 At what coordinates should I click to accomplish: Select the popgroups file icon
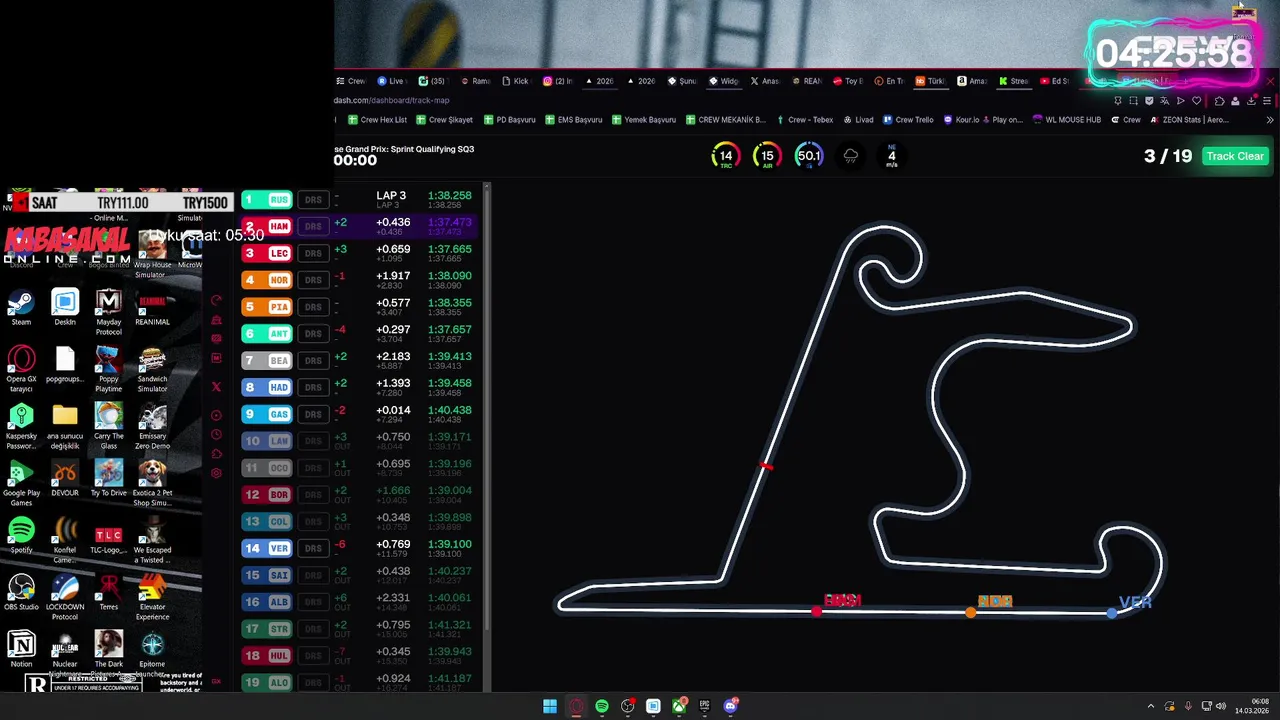coord(65,364)
